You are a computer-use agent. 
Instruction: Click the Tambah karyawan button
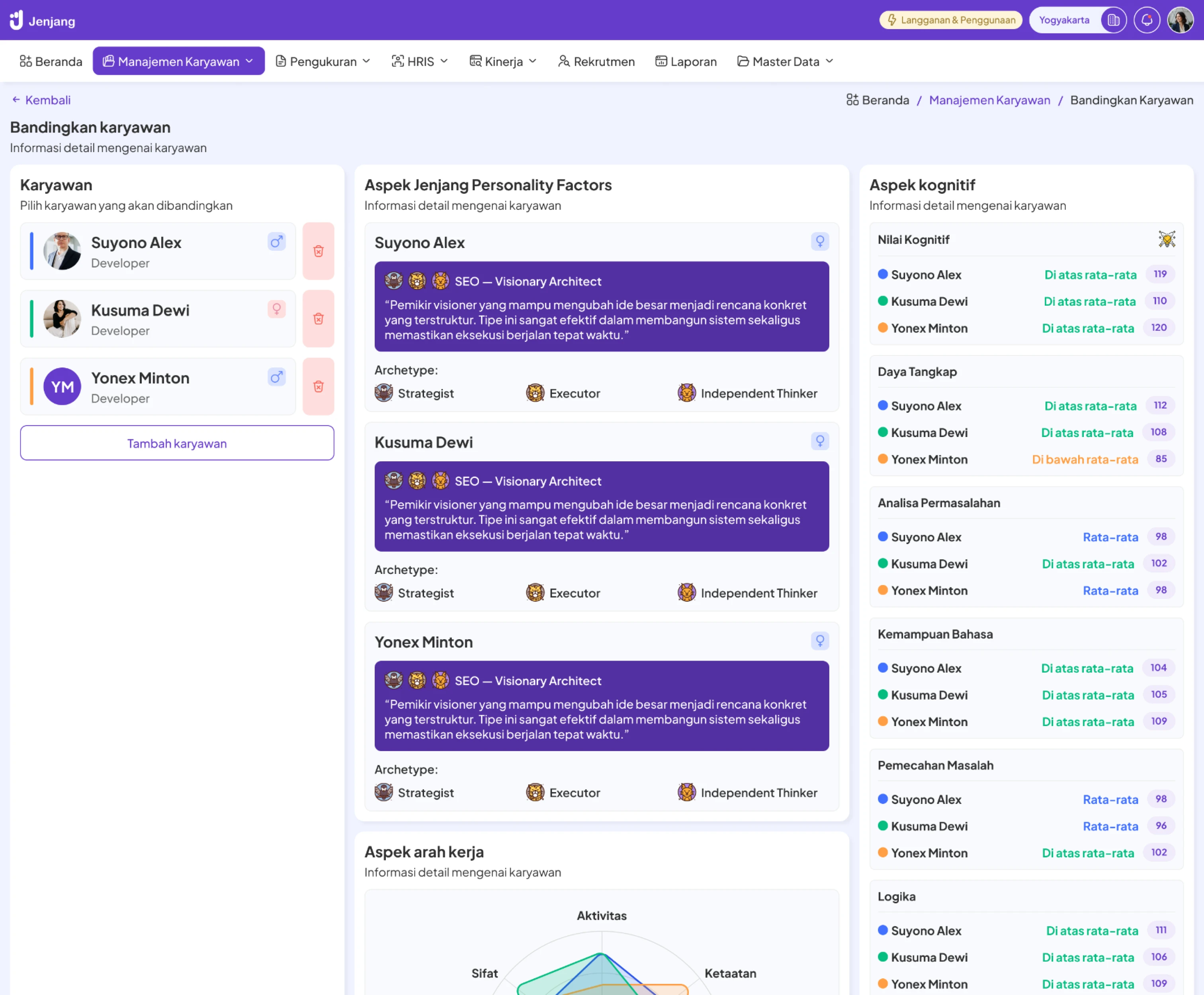(x=177, y=443)
